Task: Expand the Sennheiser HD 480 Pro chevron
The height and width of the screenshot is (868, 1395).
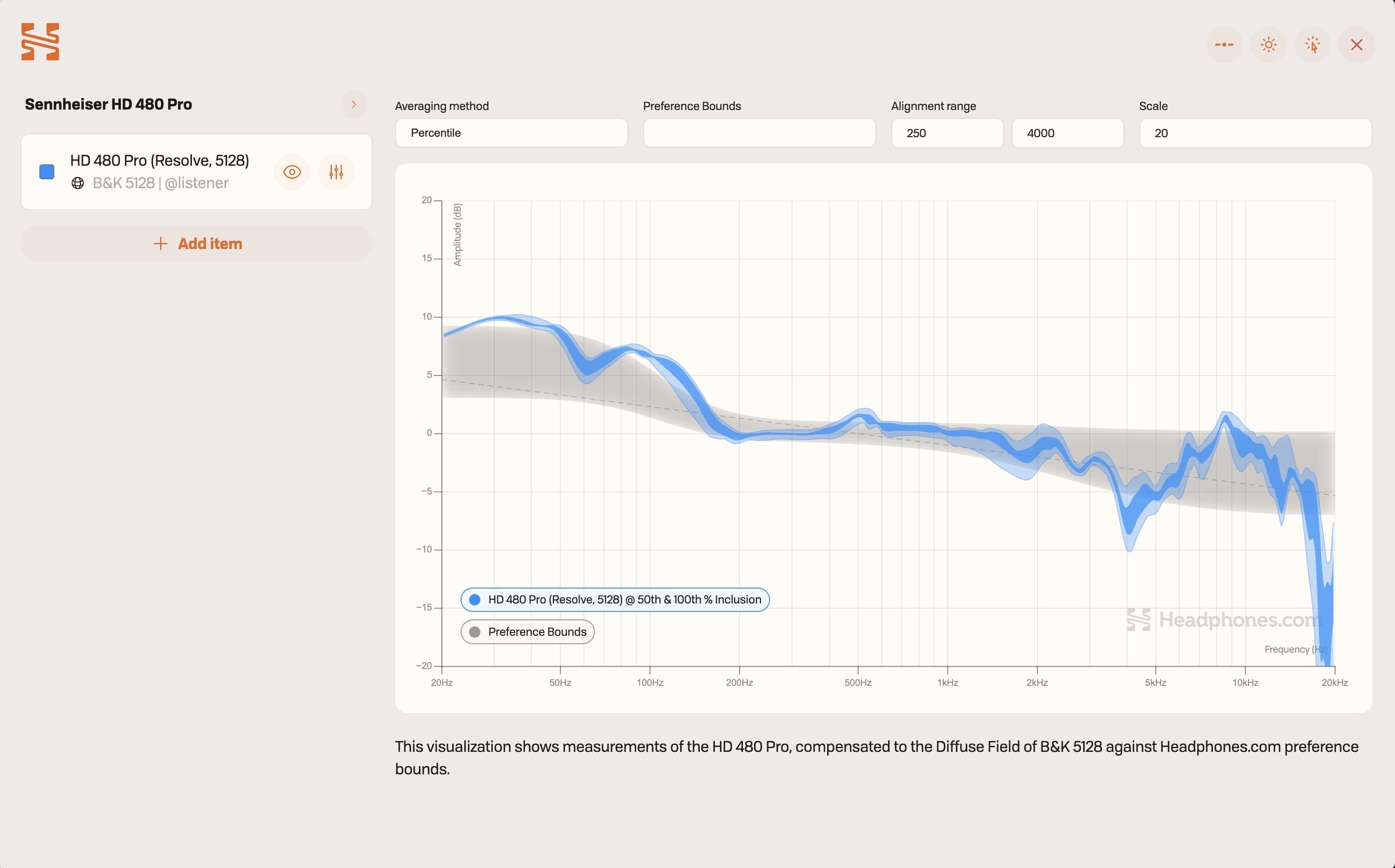Action: coord(353,104)
